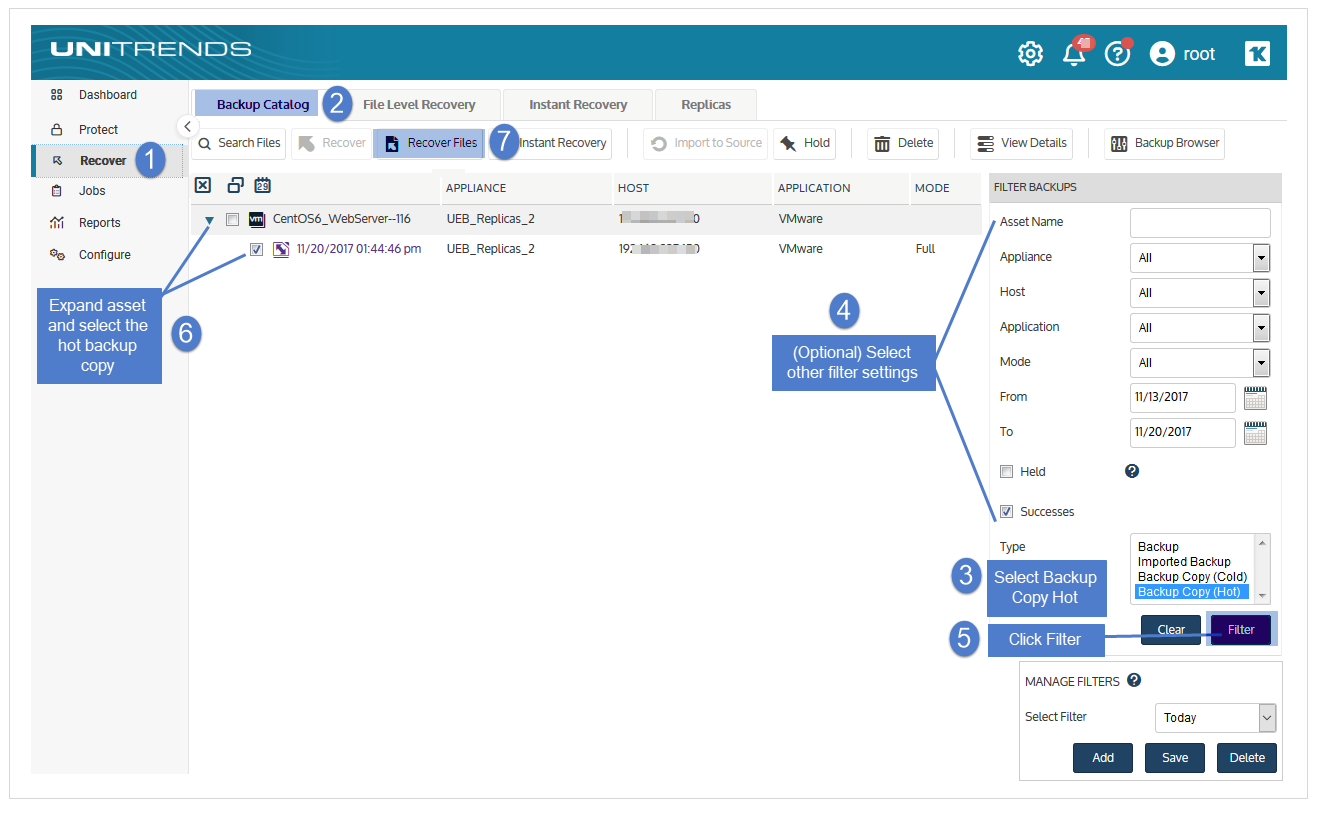
Task: Switch to the Instant Recovery tab
Action: [x=578, y=104]
